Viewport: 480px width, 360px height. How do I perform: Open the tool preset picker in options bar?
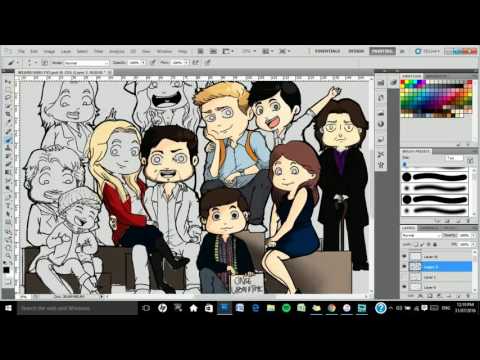coord(13,62)
